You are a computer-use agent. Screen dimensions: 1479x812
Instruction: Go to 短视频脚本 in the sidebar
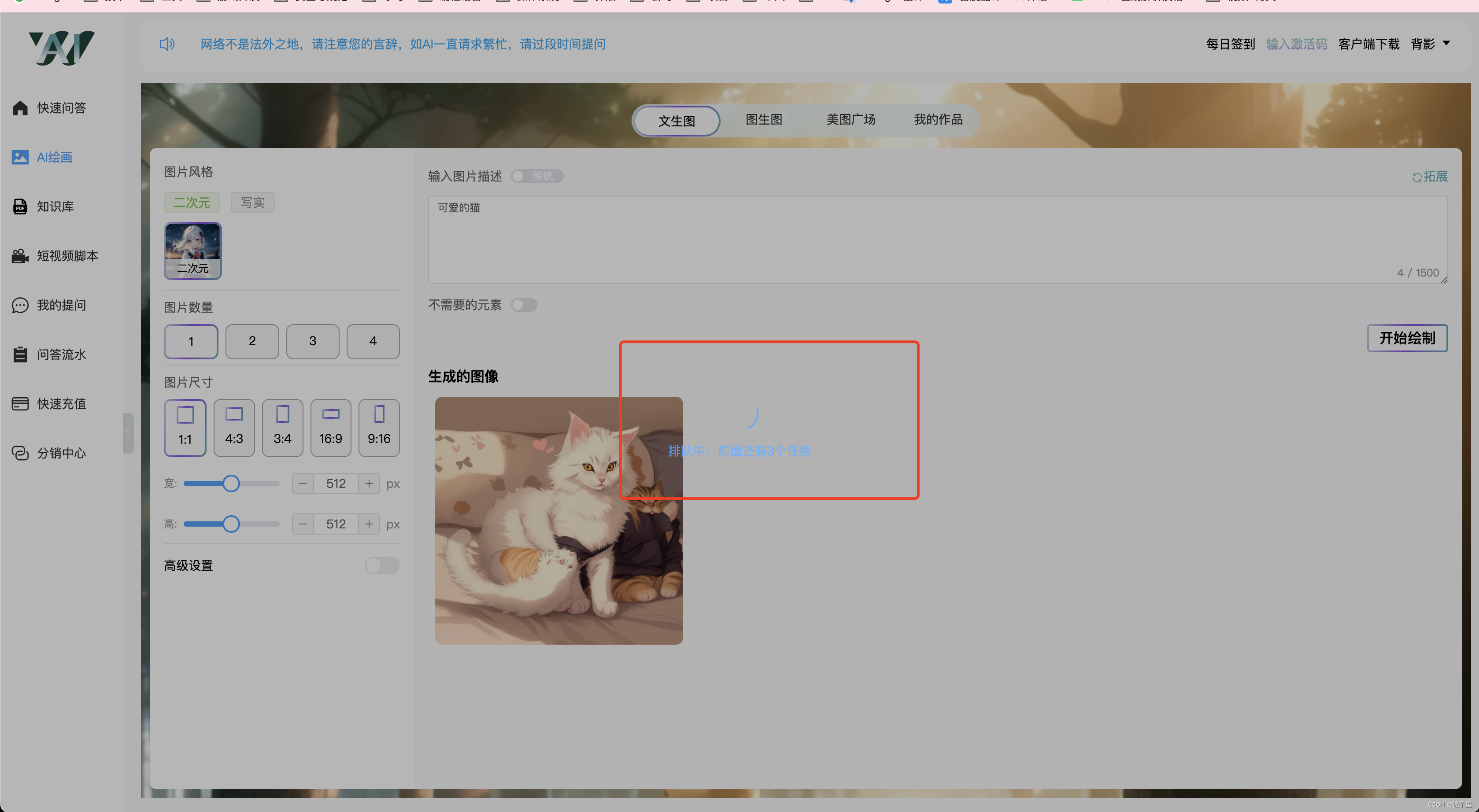(68, 256)
